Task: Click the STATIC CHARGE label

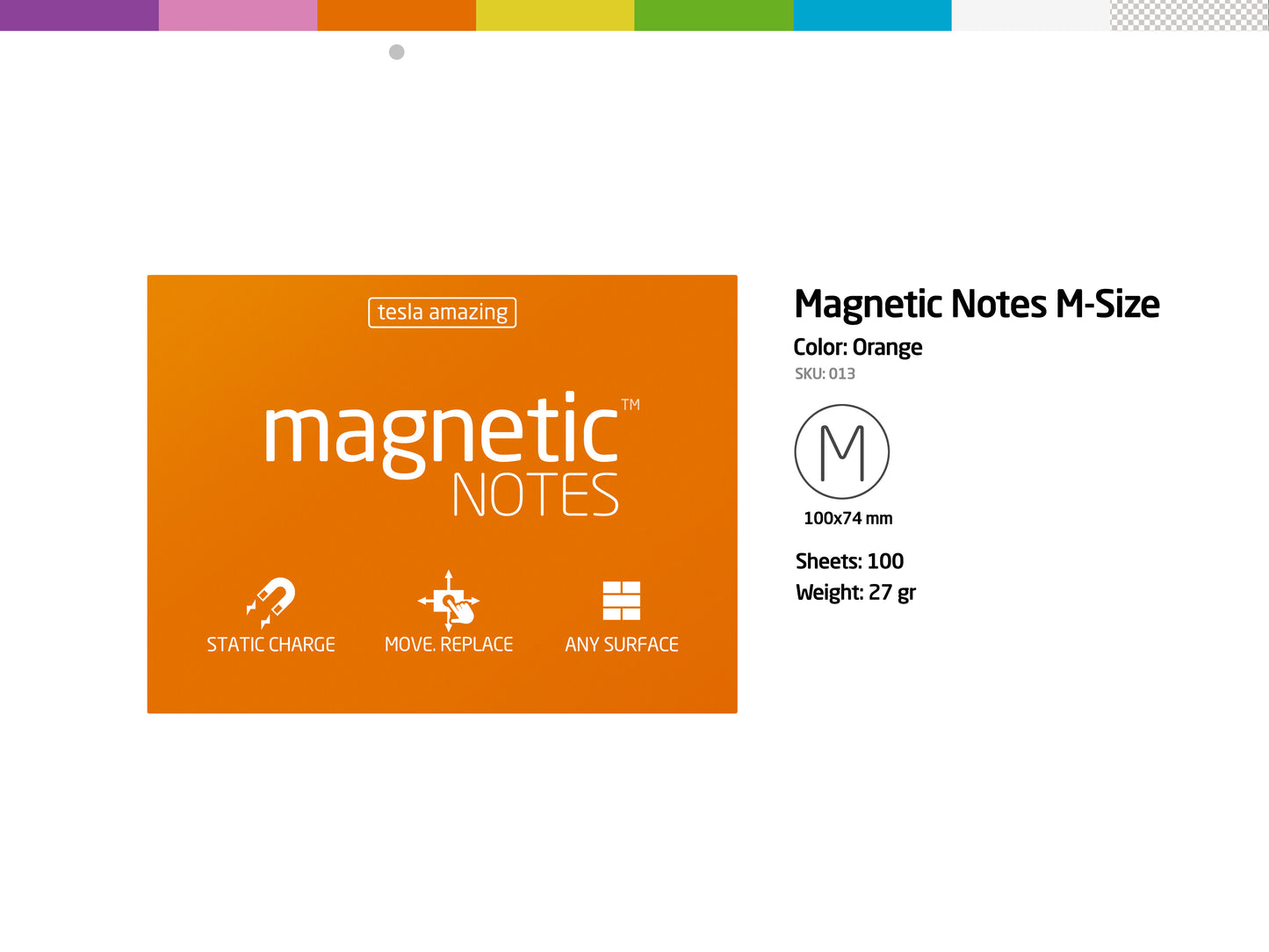Action: click(271, 645)
